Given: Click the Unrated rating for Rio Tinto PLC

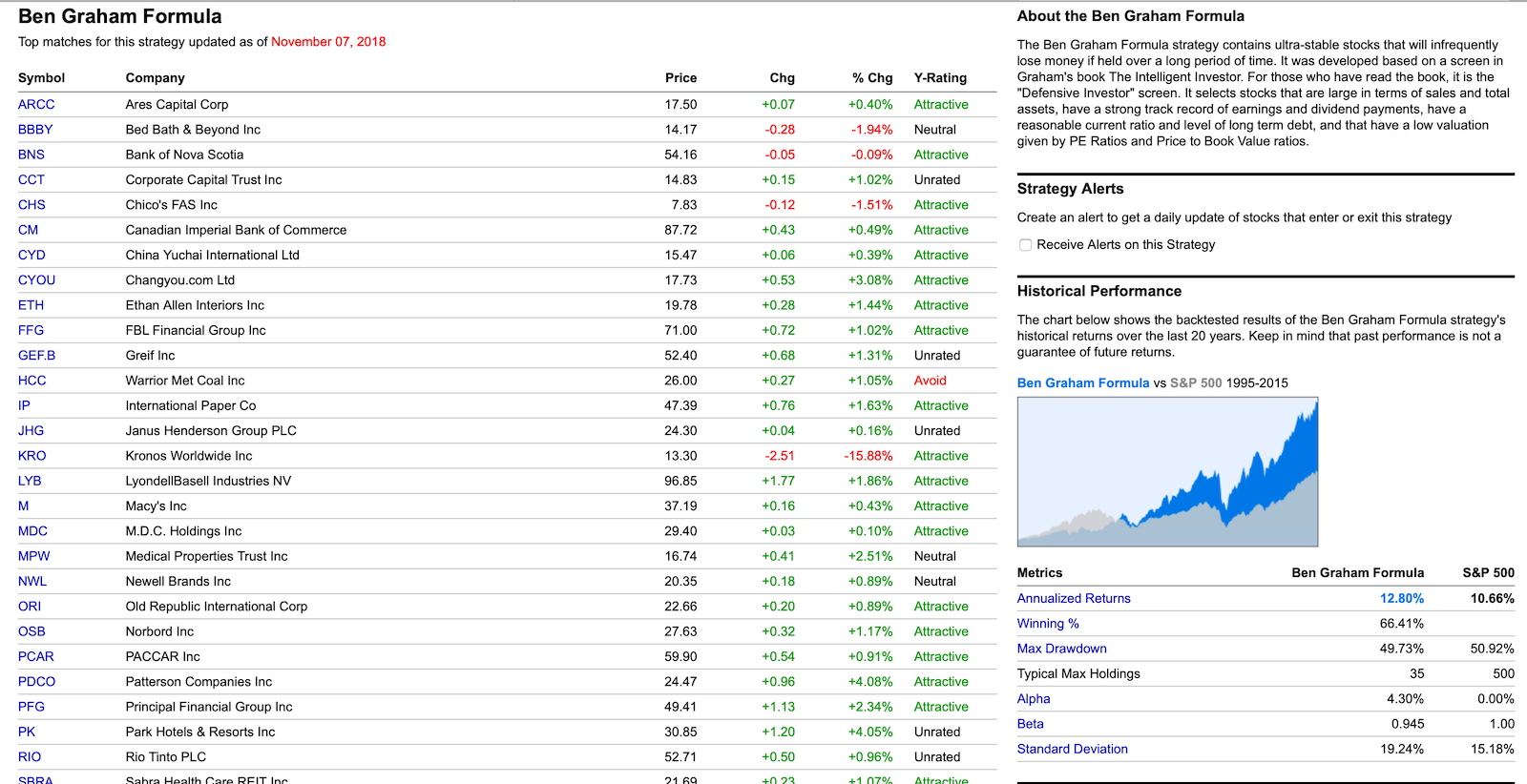Looking at the screenshot, I should point(937,757).
